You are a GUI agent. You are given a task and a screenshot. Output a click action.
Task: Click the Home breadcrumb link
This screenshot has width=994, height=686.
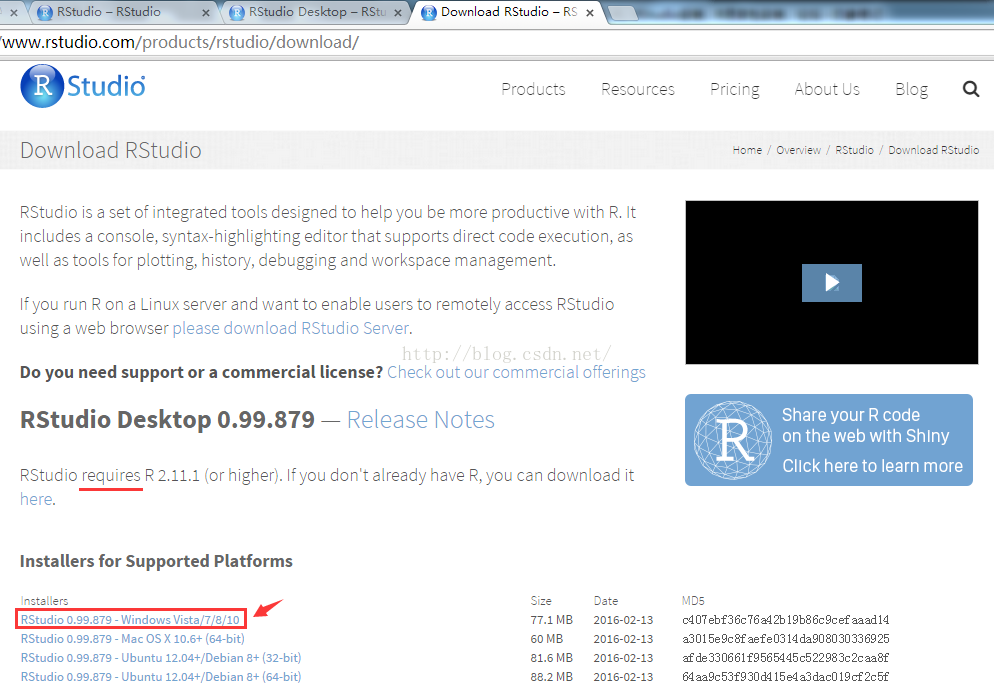click(747, 150)
